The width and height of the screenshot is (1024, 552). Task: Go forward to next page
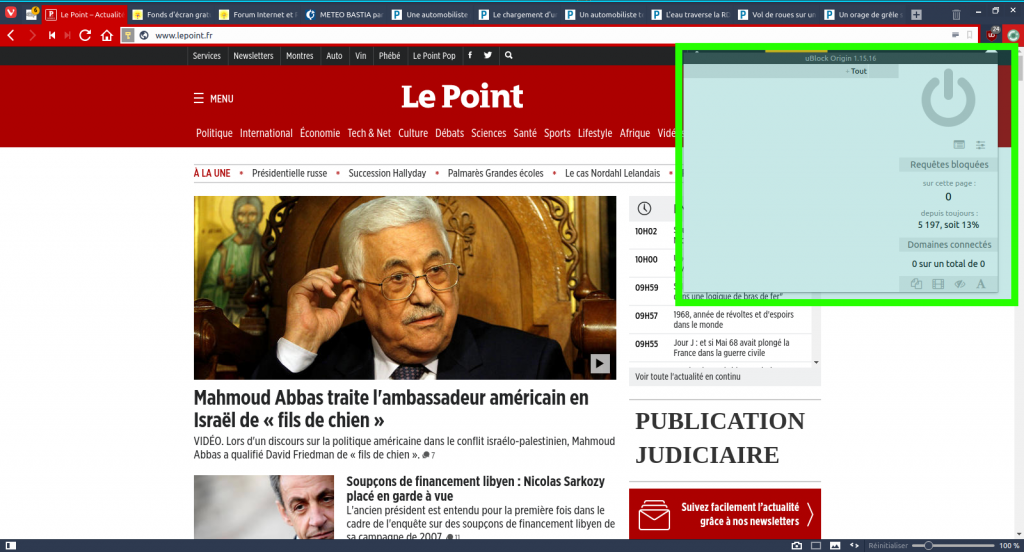click(x=31, y=35)
